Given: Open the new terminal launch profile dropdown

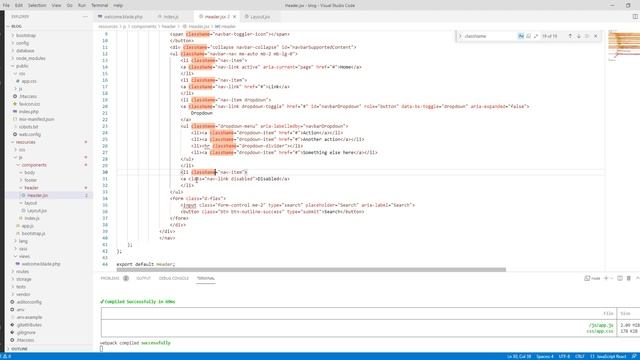Looking at the screenshot, I should click(611, 278).
